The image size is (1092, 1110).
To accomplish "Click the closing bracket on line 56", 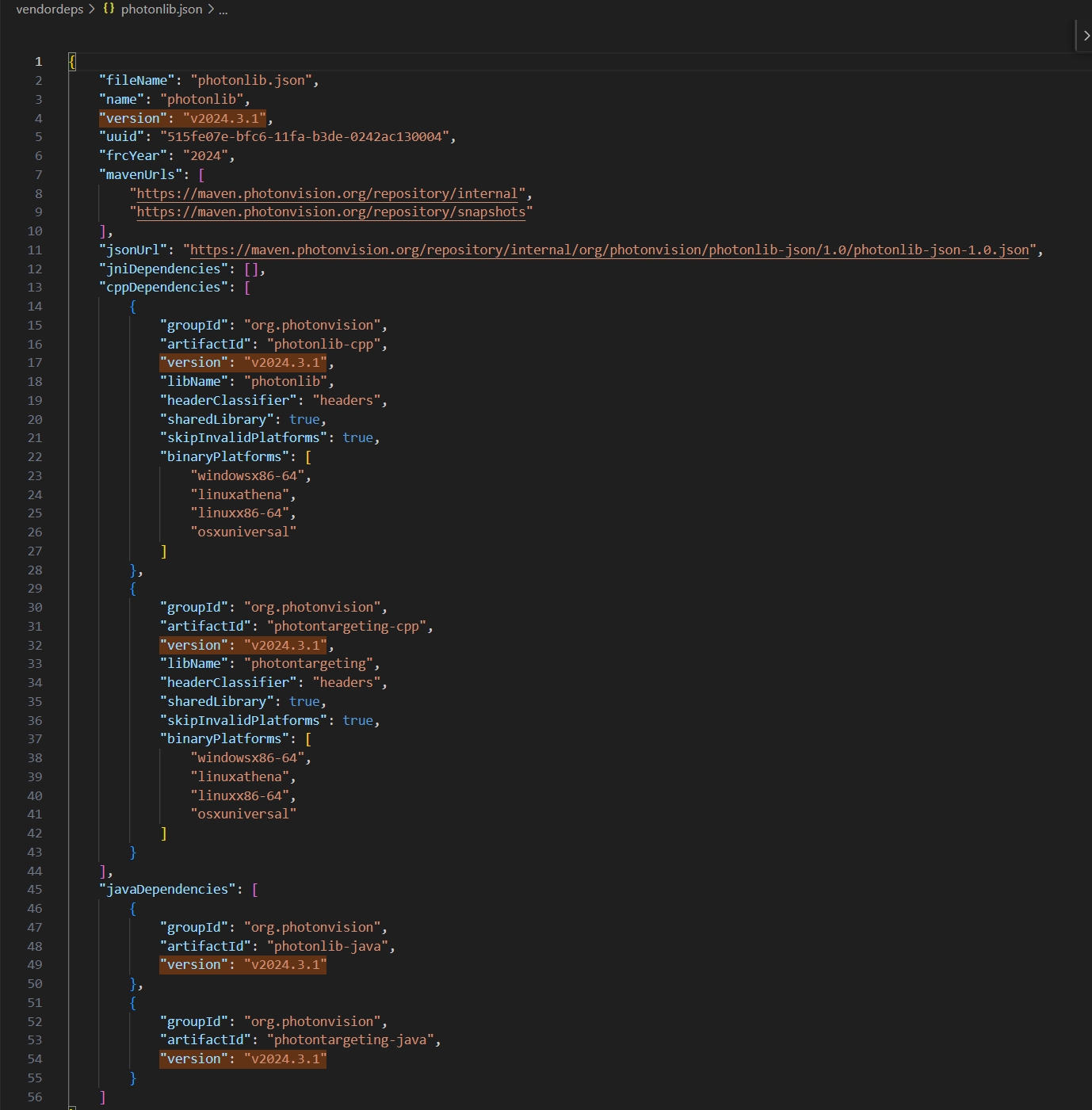I will pyautogui.click(x=102, y=1097).
